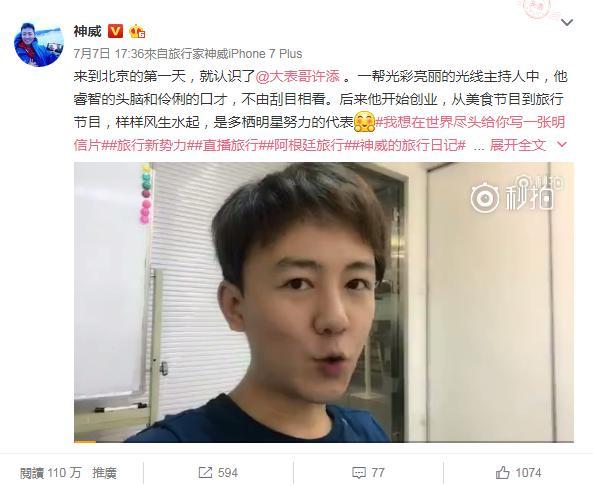593x486 pixels.
Task: Open the post options chevron menu
Action: click(567, 23)
